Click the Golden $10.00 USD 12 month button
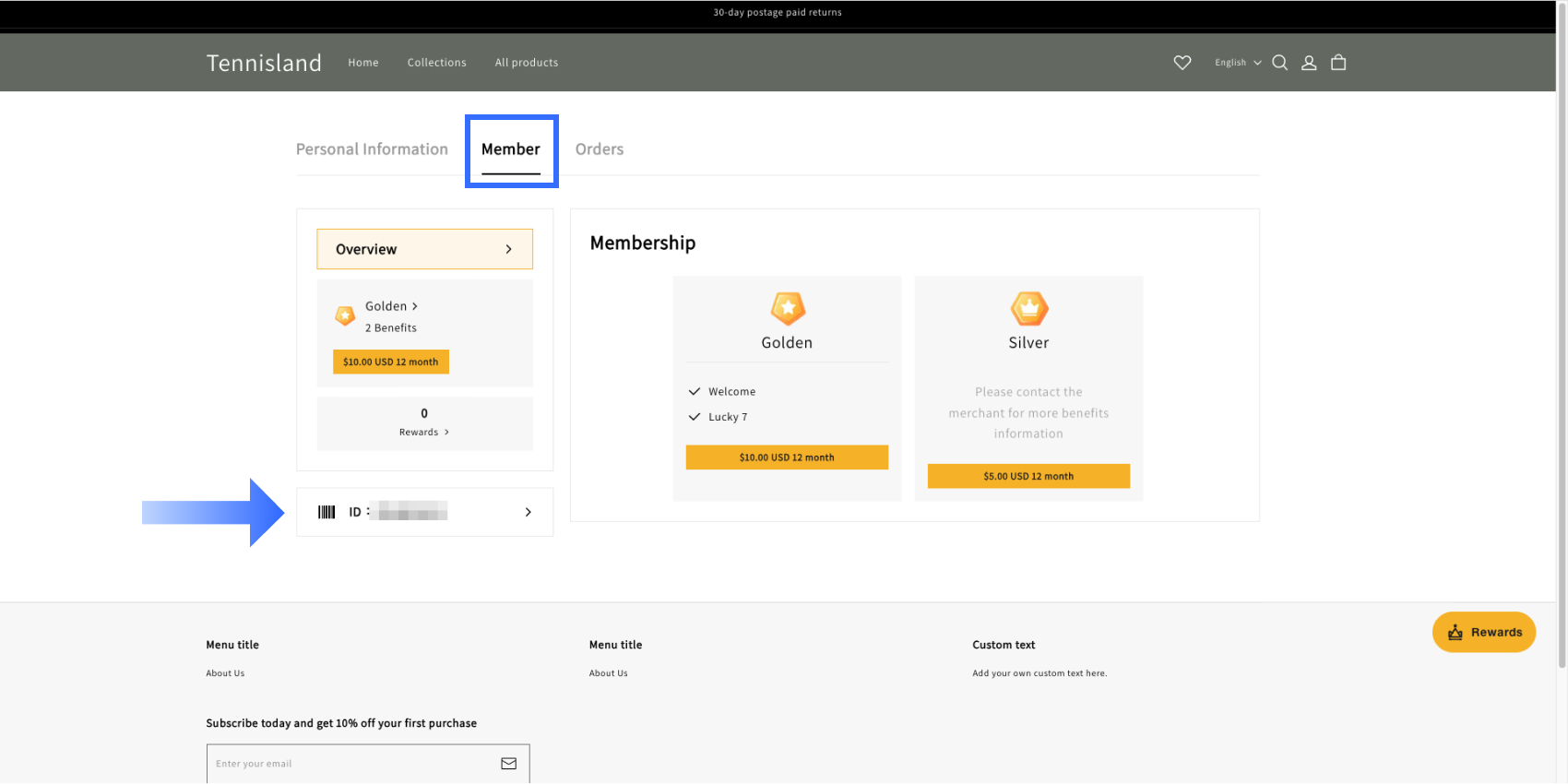 pos(786,457)
